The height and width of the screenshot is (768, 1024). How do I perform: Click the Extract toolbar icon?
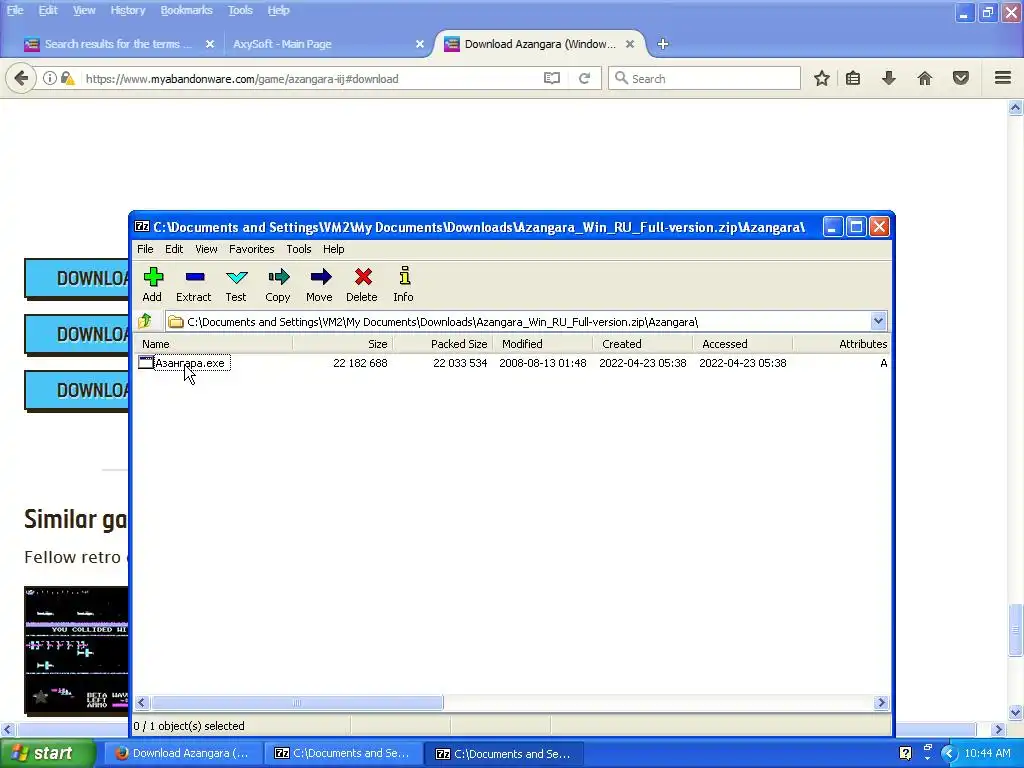click(x=195, y=277)
